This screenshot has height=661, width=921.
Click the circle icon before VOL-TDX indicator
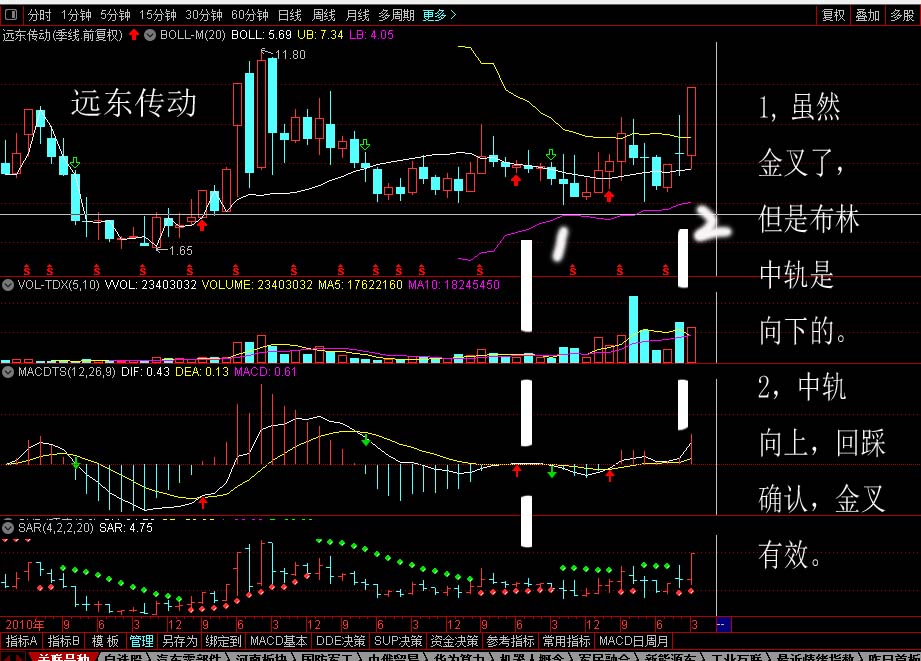[x=9, y=285]
